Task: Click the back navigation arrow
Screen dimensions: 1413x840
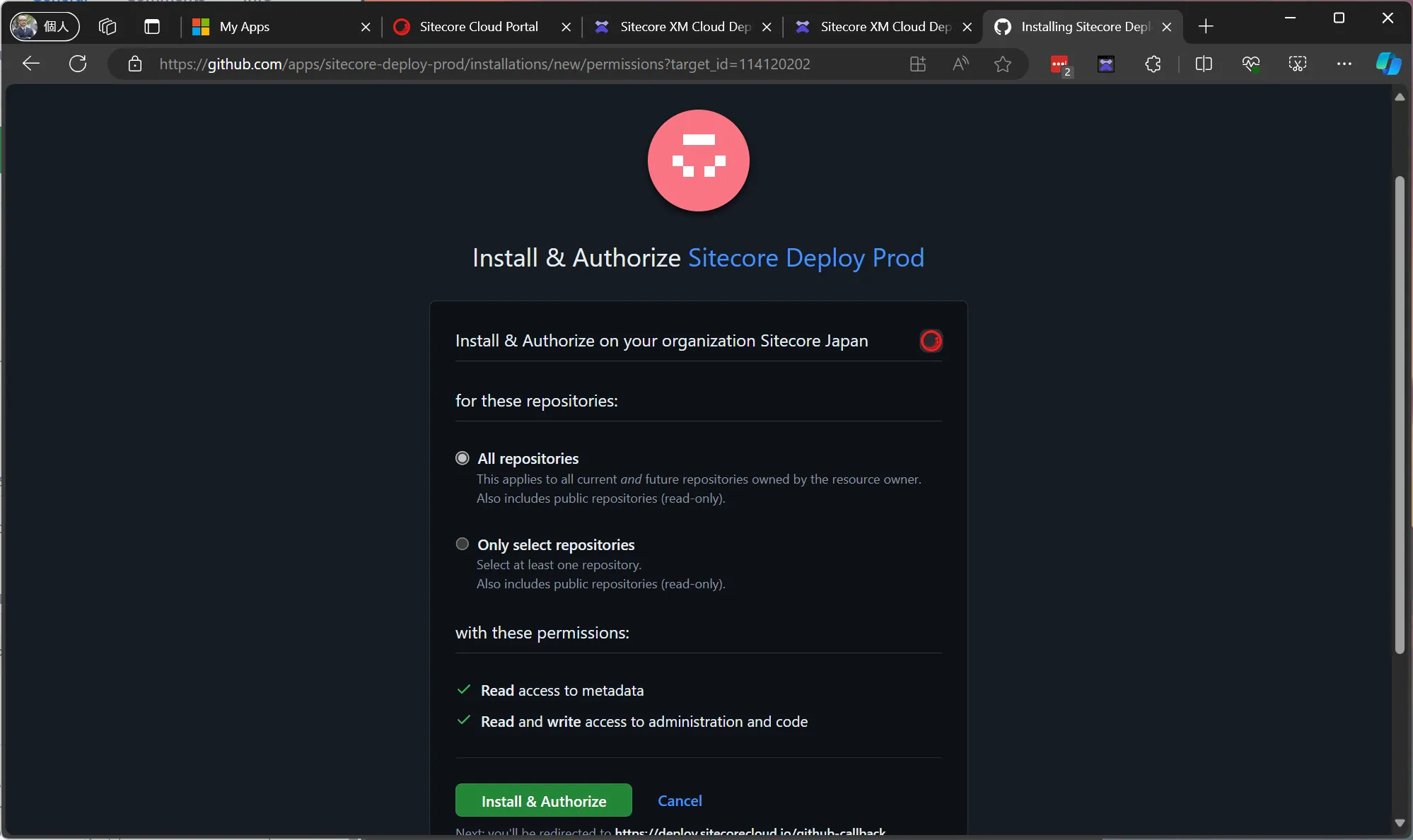Action: click(30, 64)
